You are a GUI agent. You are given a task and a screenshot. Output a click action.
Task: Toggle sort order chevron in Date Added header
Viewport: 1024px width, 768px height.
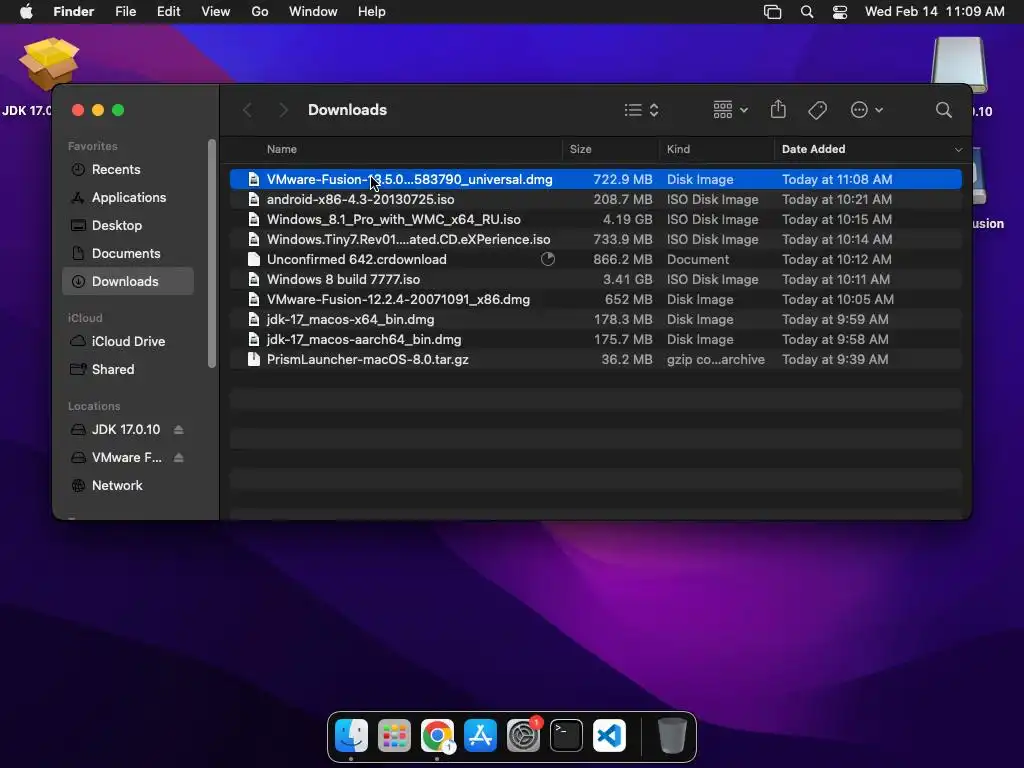click(958, 150)
